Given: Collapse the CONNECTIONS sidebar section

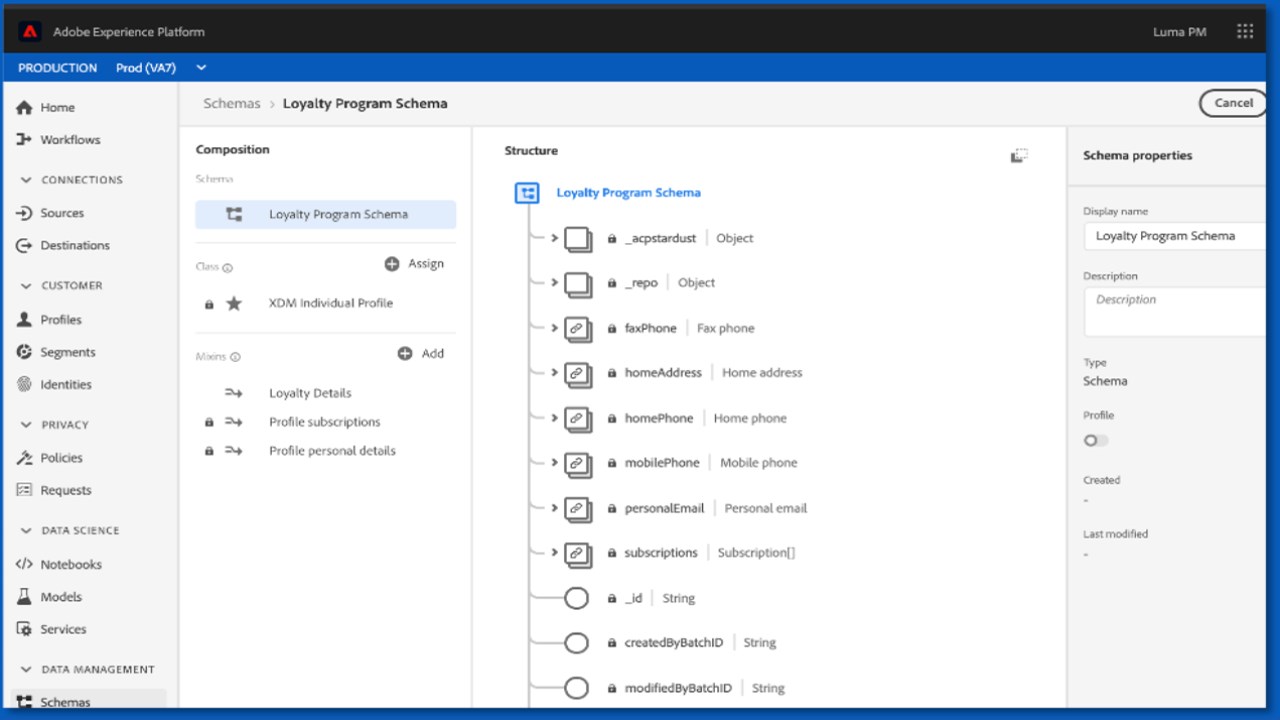Looking at the screenshot, I should pos(26,180).
